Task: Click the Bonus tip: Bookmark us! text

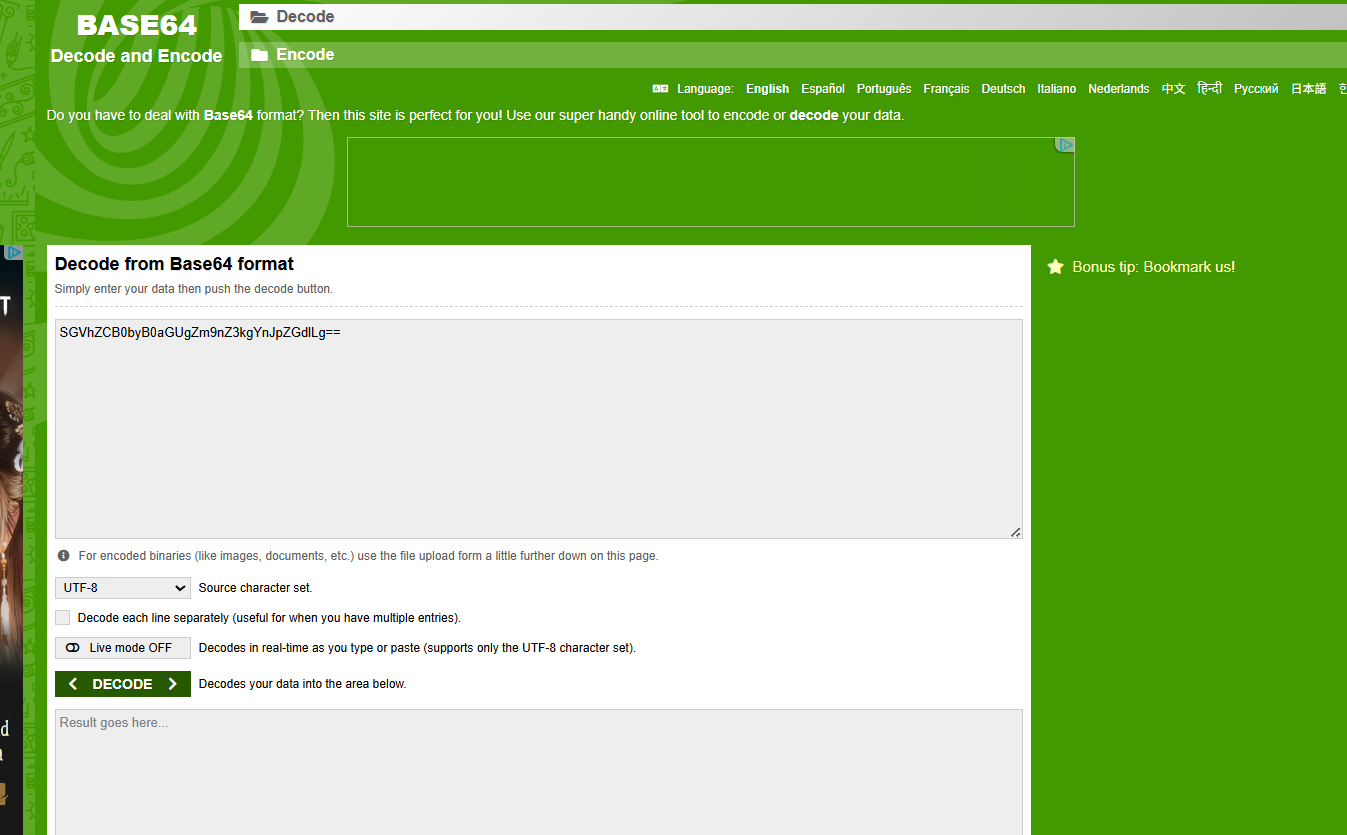Action: 1154,267
